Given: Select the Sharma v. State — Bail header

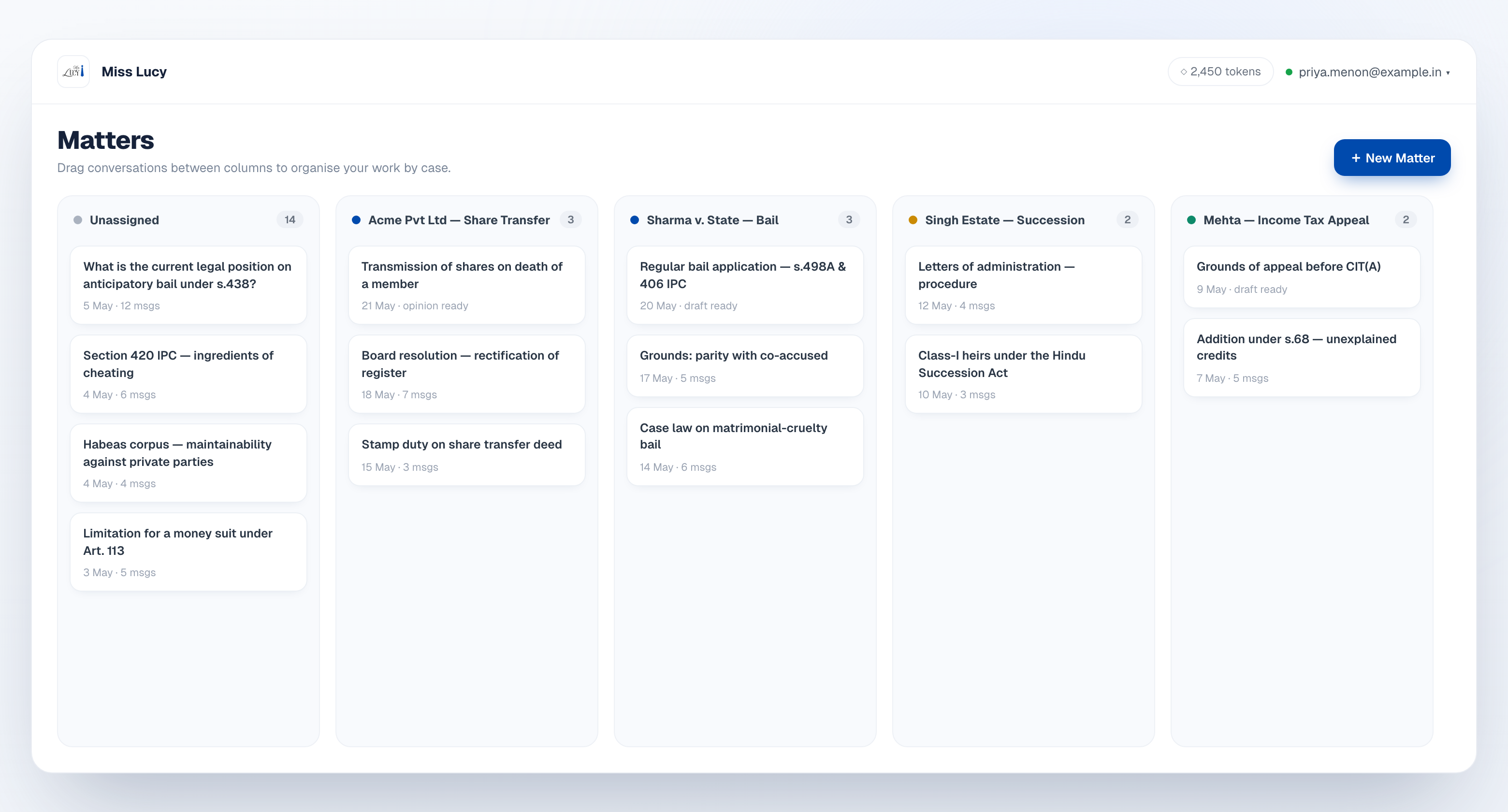Looking at the screenshot, I should 712,220.
